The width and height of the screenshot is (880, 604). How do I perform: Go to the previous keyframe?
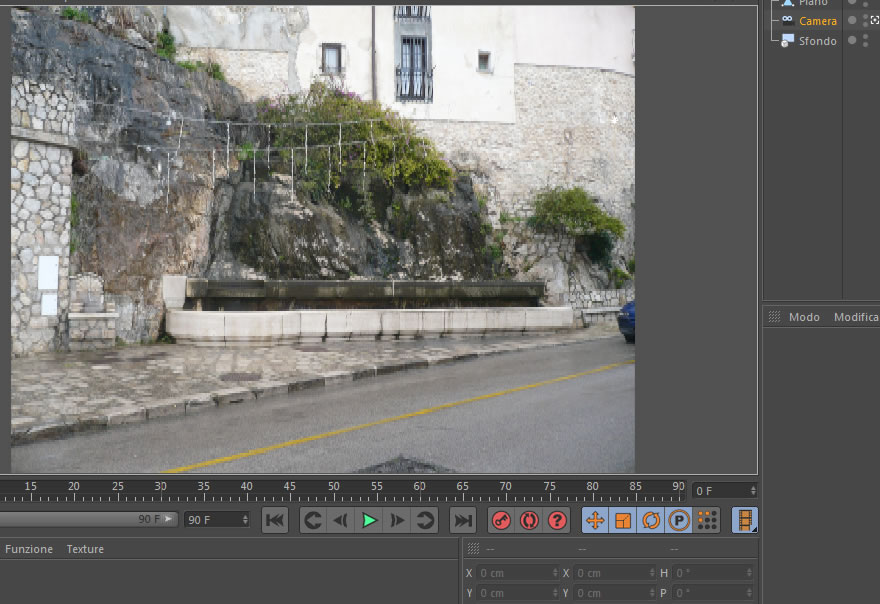pos(313,520)
